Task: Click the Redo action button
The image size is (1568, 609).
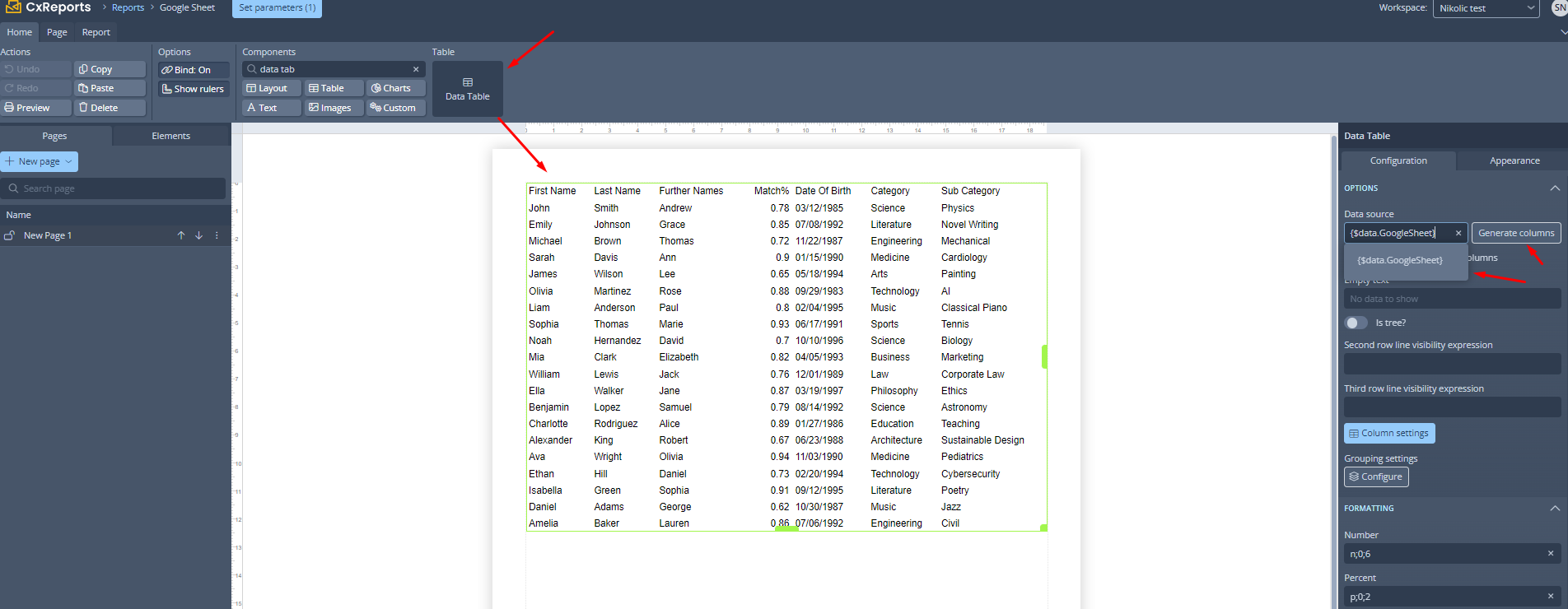Action: (x=35, y=88)
